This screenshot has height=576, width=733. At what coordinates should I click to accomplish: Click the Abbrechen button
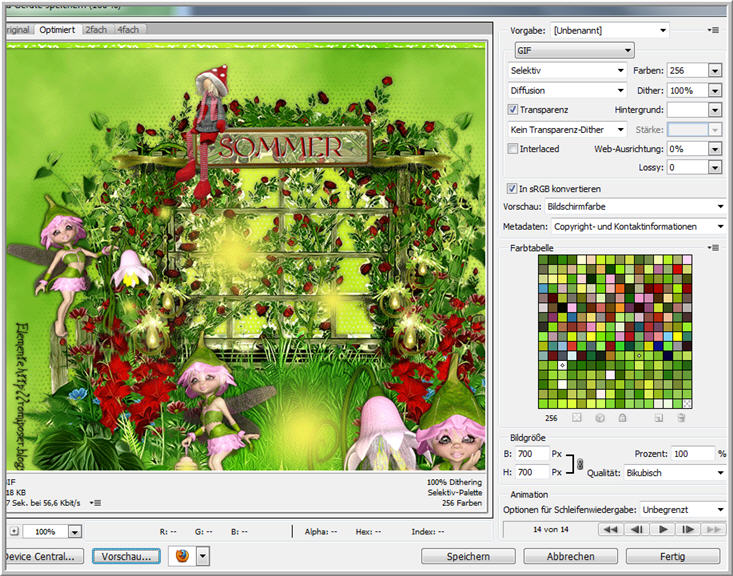(x=570, y=556)
